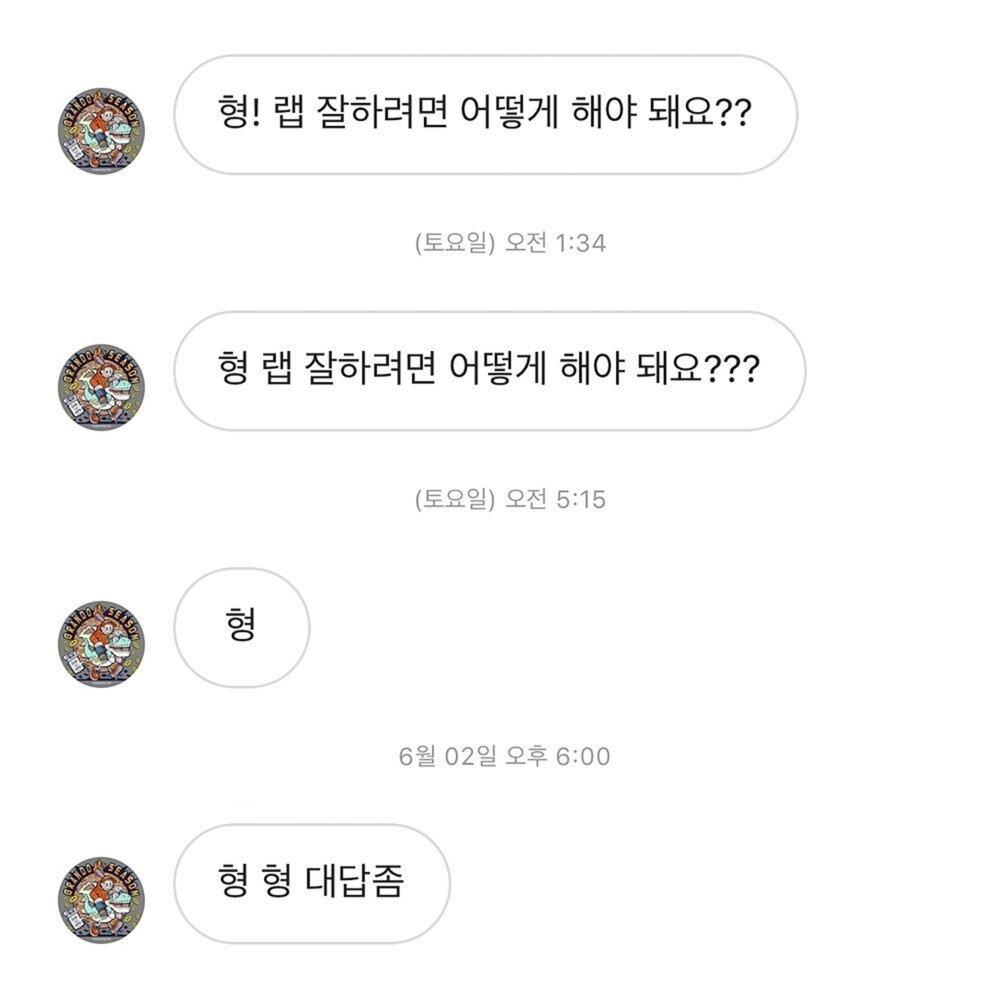Click the avatar next to '형 형 대답좀'
Screen dimensions: 1000x1000
coord(101,900)
